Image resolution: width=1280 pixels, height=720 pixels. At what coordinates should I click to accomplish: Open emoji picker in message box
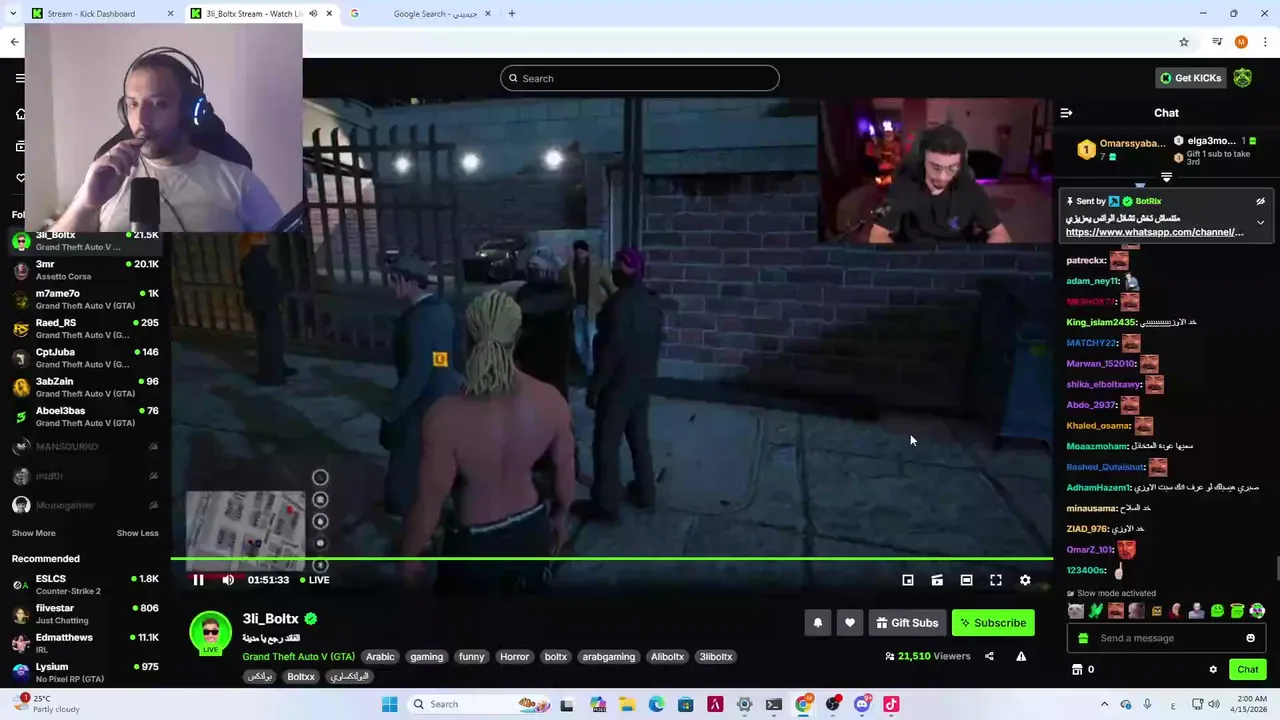tap(1250, 638)
